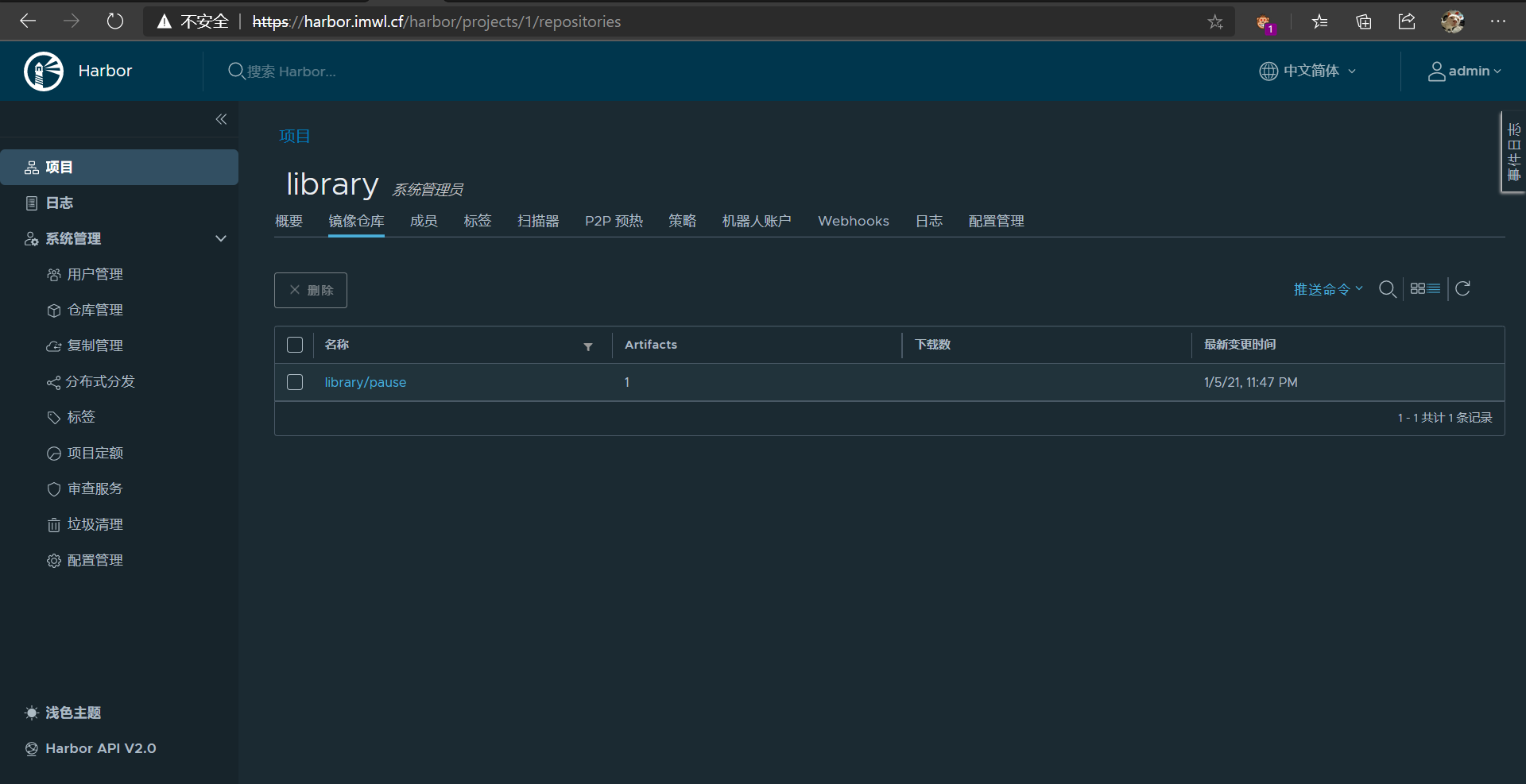Collapse the sidebar with double-chevron icon
The height and width of the screenshot is (784, 1526).
point(221,119)
